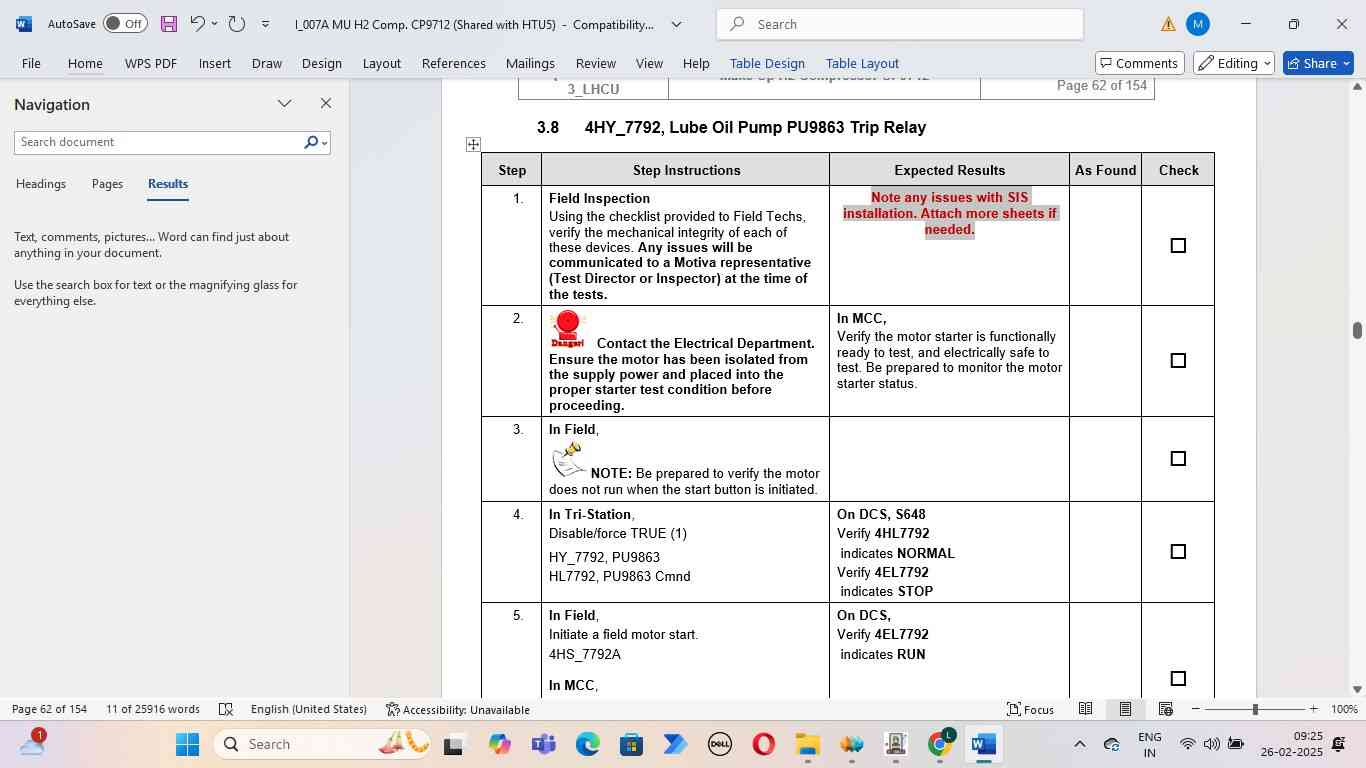
Task: Switch to Pages in Navigation
Action: [x=107, y=184]
